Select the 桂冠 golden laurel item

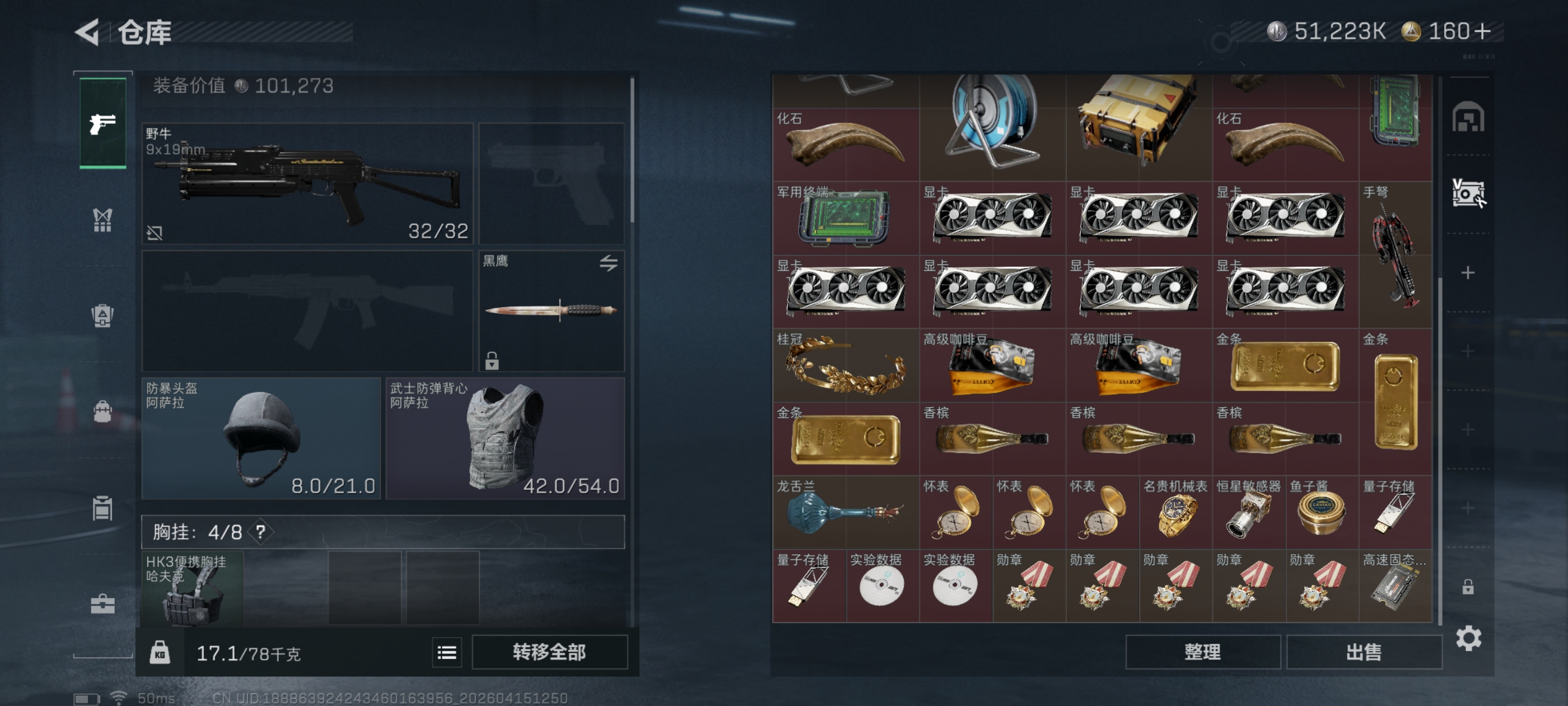(x=845, y=365)
